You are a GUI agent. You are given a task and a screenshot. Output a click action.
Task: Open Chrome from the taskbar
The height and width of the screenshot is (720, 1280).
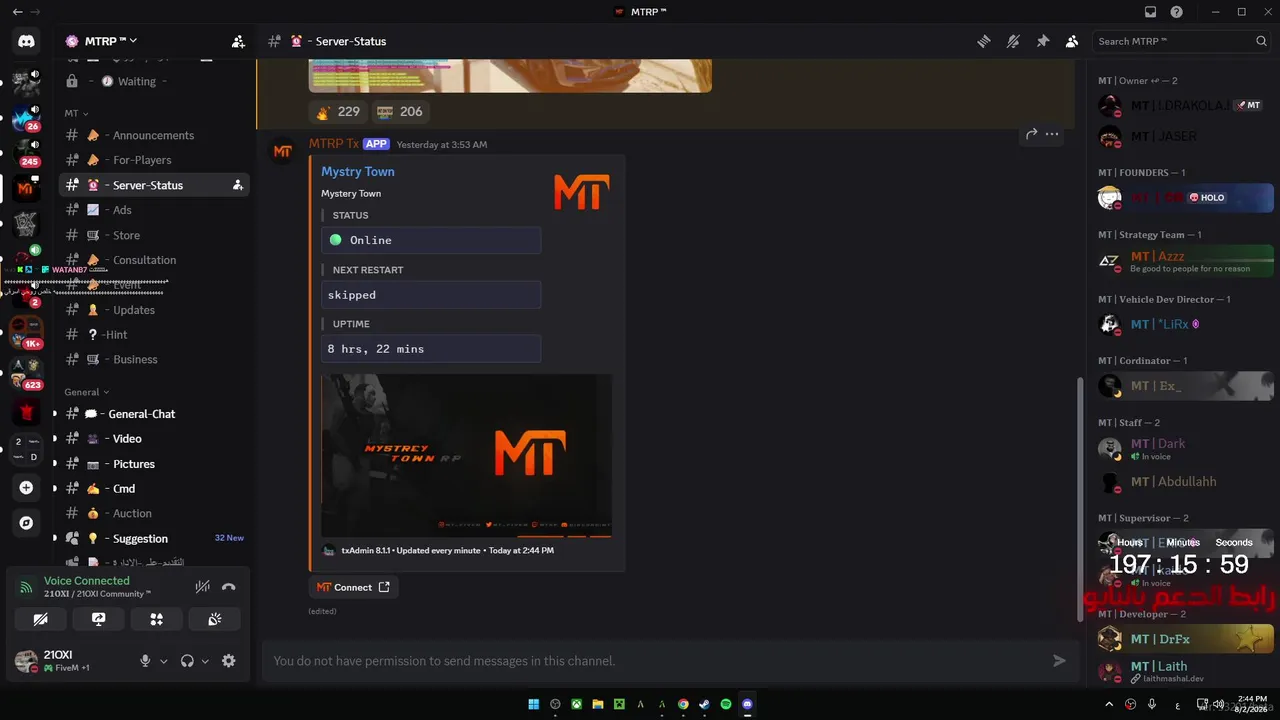click(683, 704)
